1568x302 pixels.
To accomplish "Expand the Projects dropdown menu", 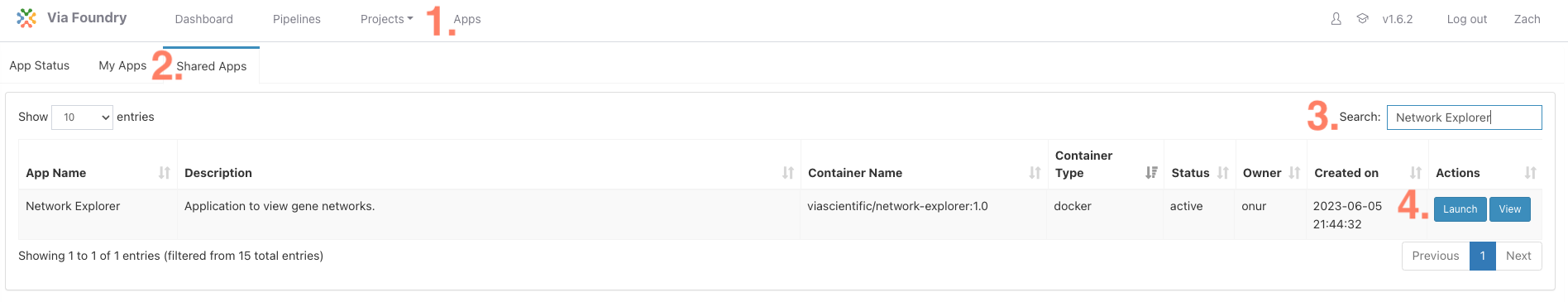I will (x=386, y=19).
